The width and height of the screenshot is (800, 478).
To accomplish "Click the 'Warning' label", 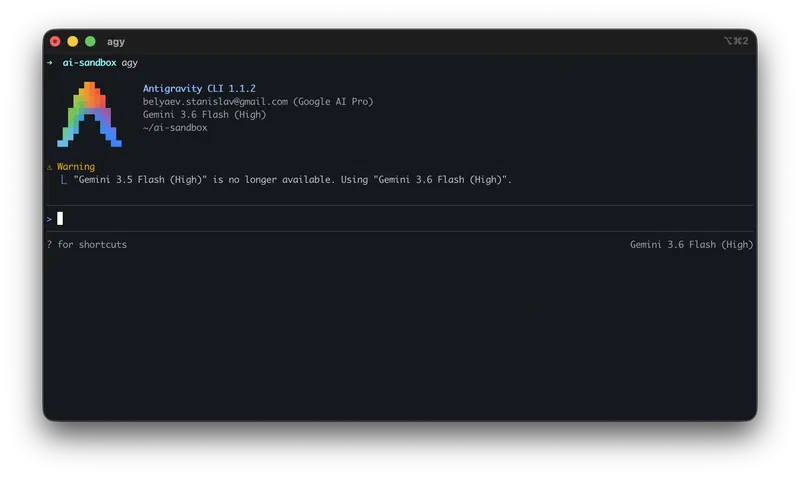I will coord(76,166).
